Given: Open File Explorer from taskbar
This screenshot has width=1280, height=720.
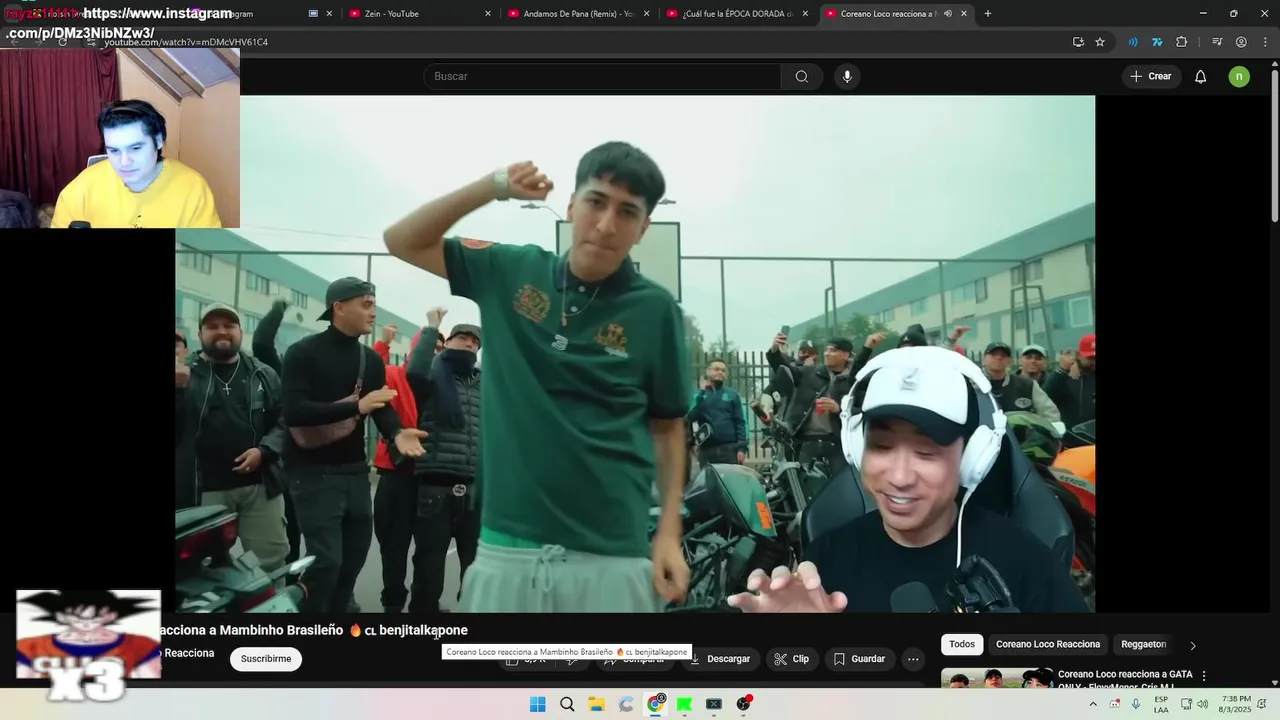Looking at the screenshot, I should (596, 704).
